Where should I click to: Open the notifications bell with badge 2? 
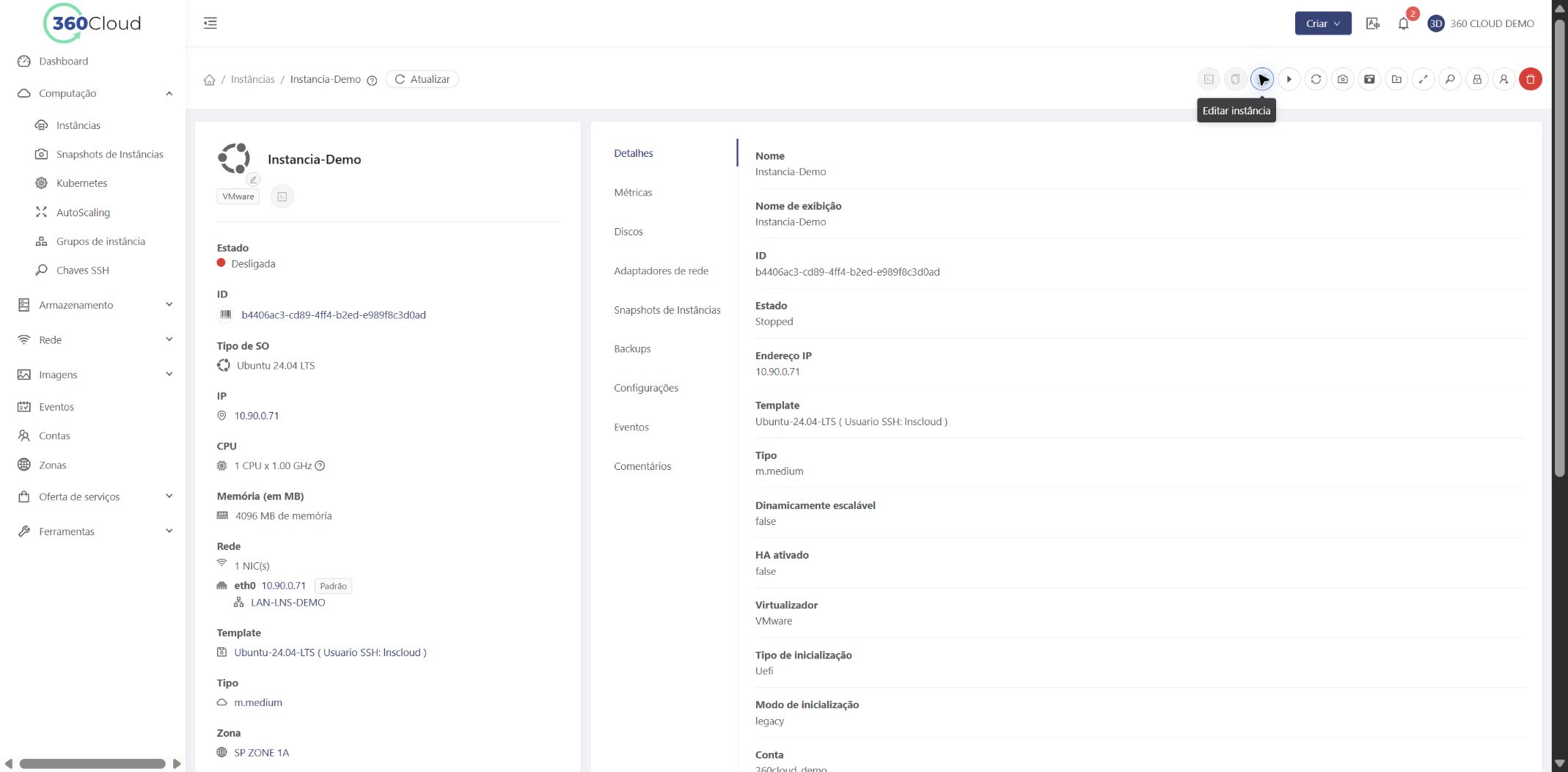coord(1403,23)
